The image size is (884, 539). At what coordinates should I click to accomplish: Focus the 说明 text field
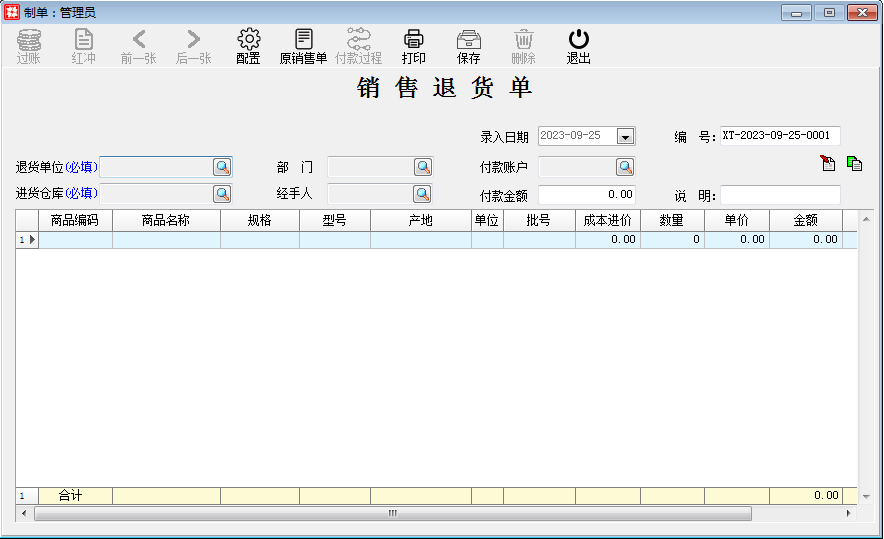(780, 195)
